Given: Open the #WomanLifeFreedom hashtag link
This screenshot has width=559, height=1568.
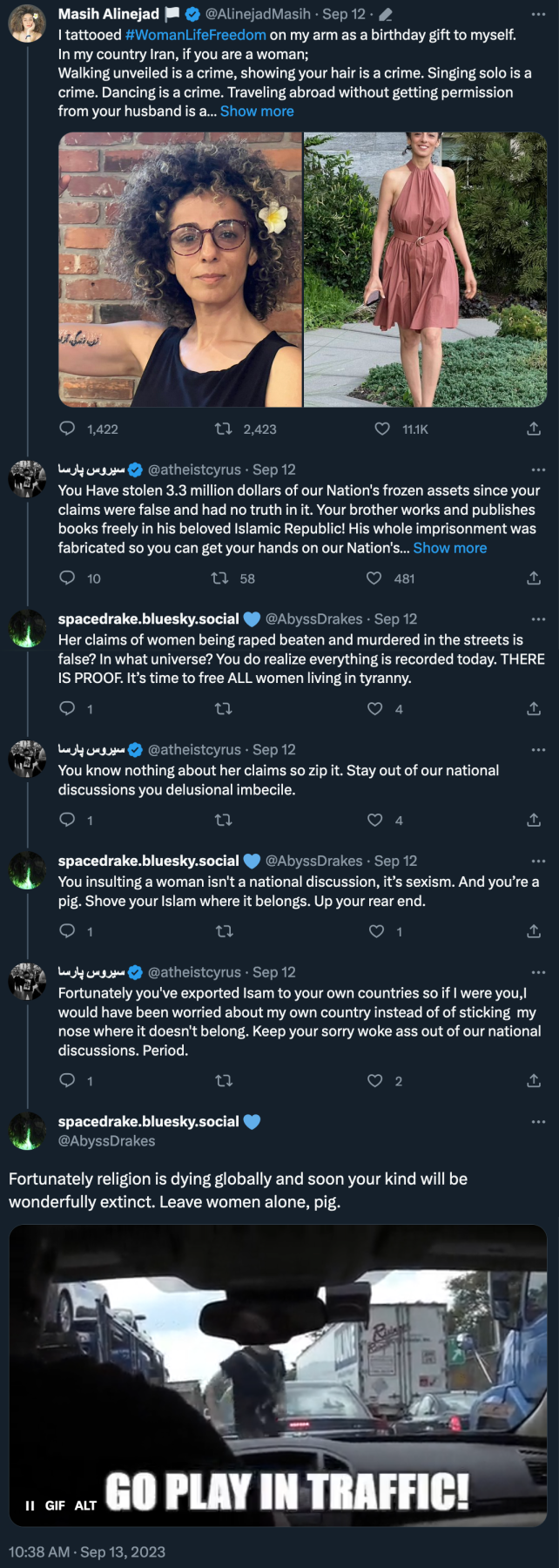Looking at the screenshot, I should [x=196, y=35].
